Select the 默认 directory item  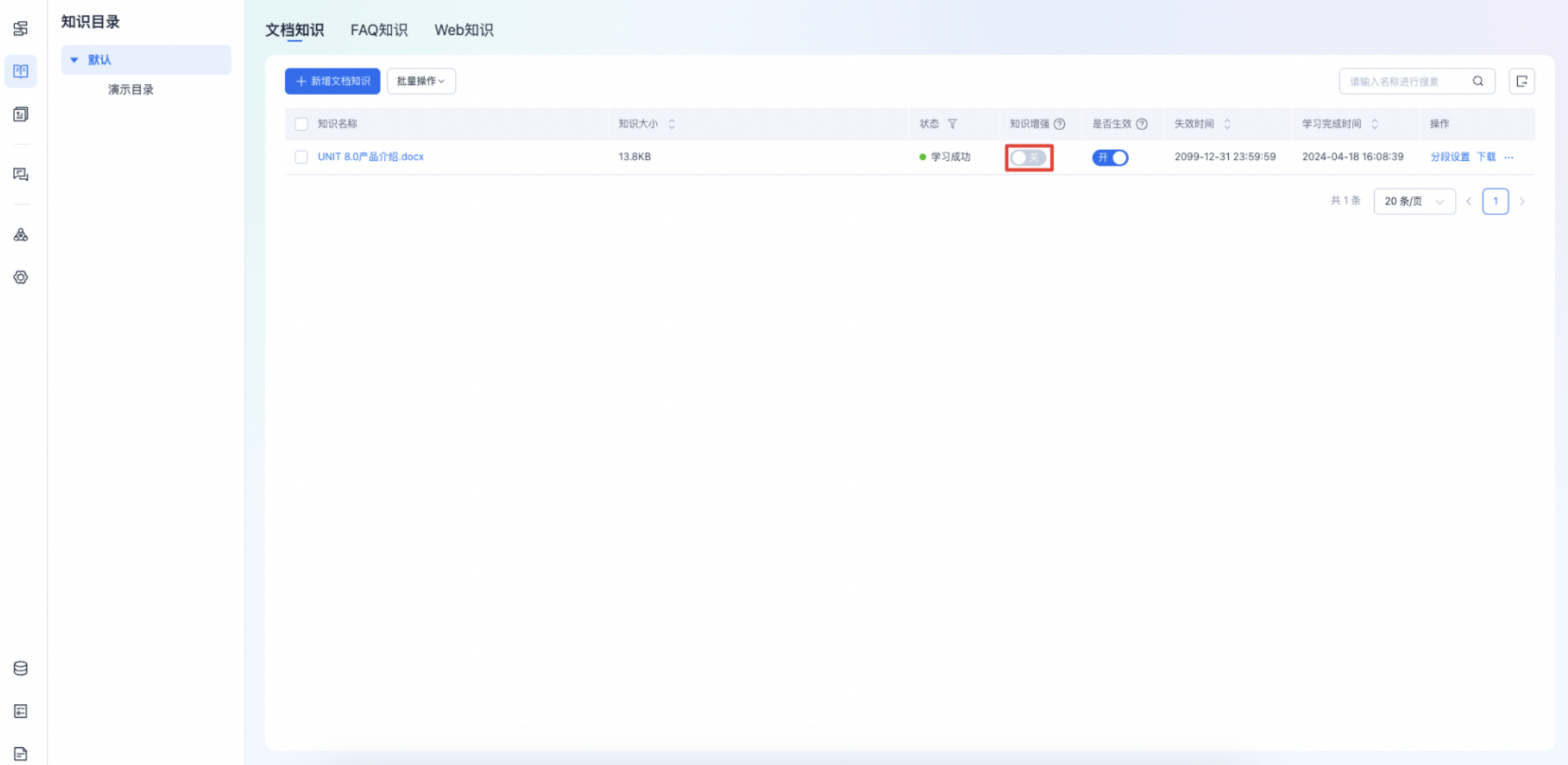click(x=146, y=60)
